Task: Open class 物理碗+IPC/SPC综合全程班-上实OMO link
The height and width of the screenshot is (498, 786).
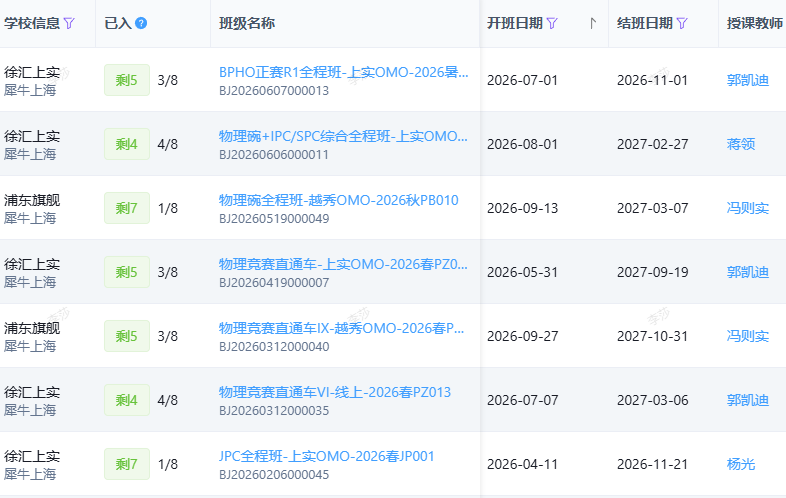Action: point(343,136)
